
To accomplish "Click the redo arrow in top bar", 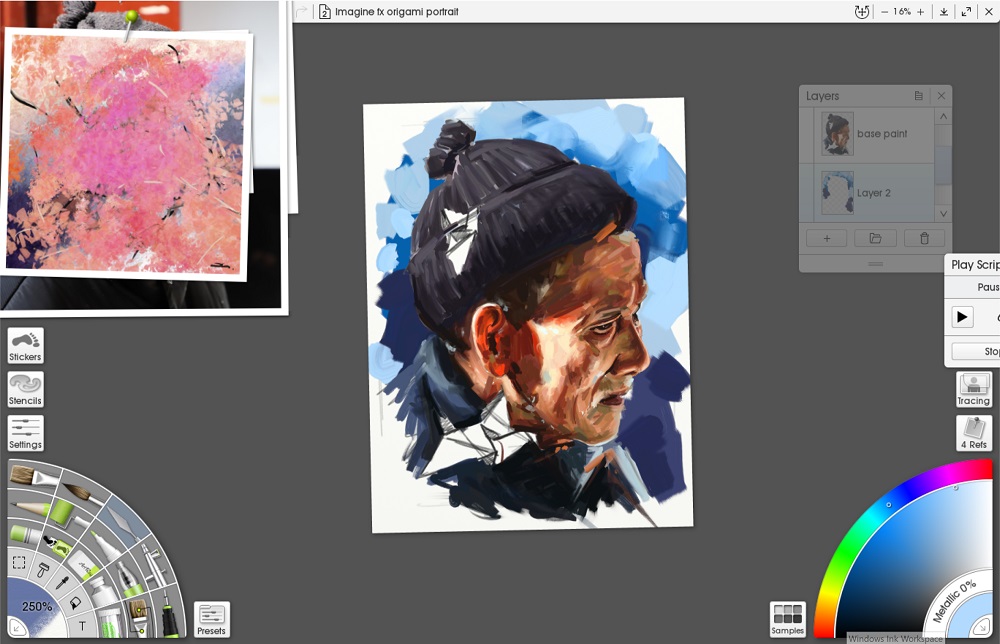I will (x=302, y=11).
